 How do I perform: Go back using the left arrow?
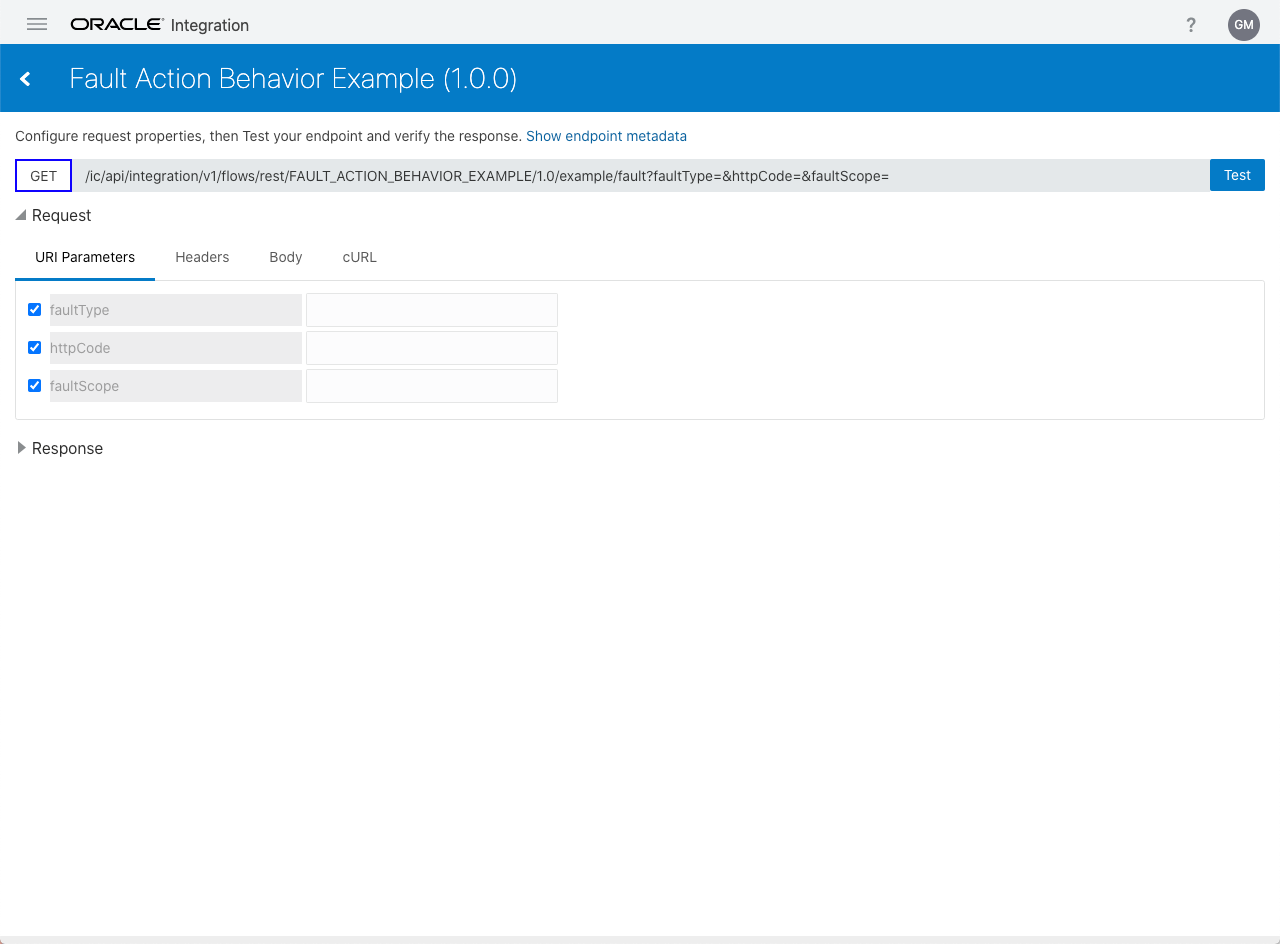(26, 79)
